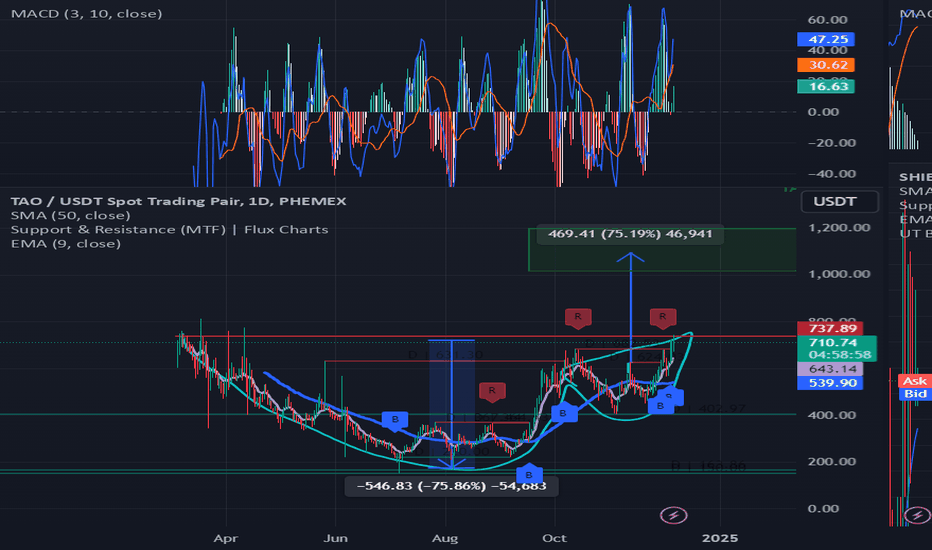
Task: Select the 469.41 (75.19%) measurement label
Action: (x=630, y=234)
